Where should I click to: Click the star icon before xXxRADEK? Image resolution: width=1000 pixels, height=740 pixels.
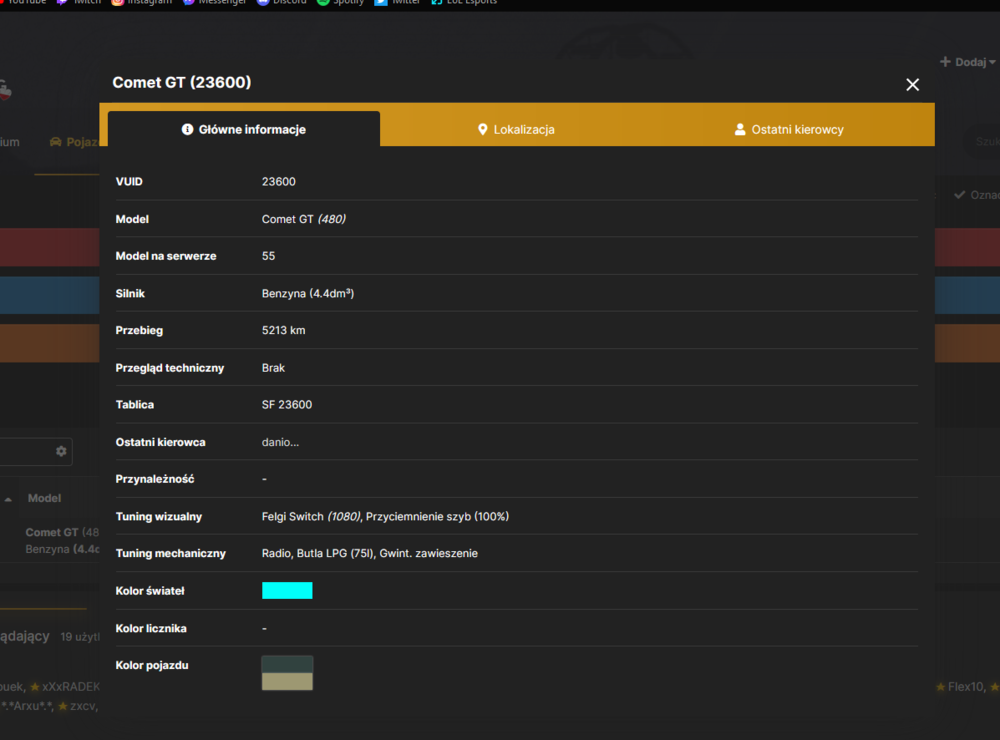tap(35, 687)
